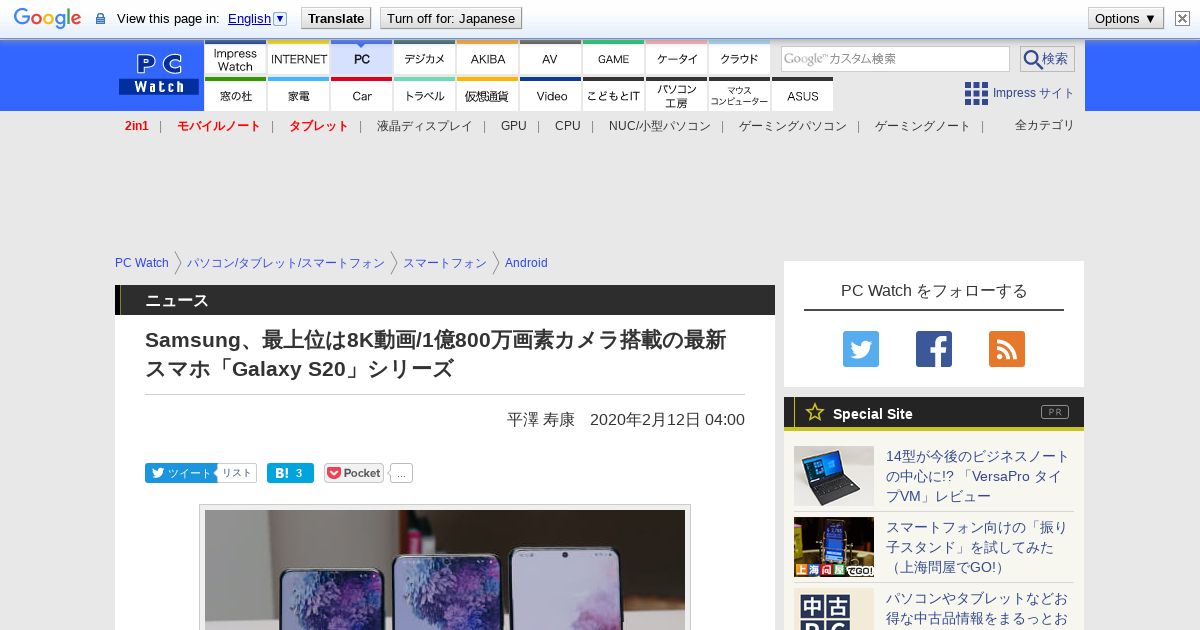Open the CPU category link
This screenshot has height=630, width=1200.
coord(568,126)
